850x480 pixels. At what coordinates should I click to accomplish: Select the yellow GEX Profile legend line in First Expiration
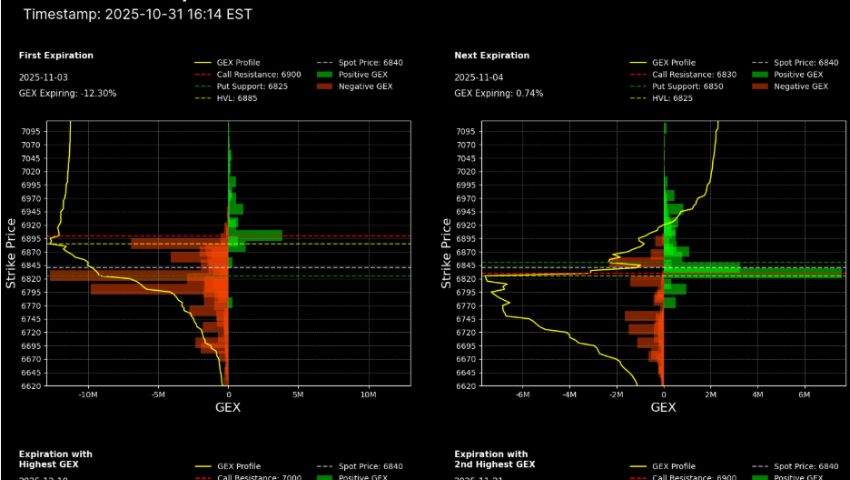[x=206, y=62]
